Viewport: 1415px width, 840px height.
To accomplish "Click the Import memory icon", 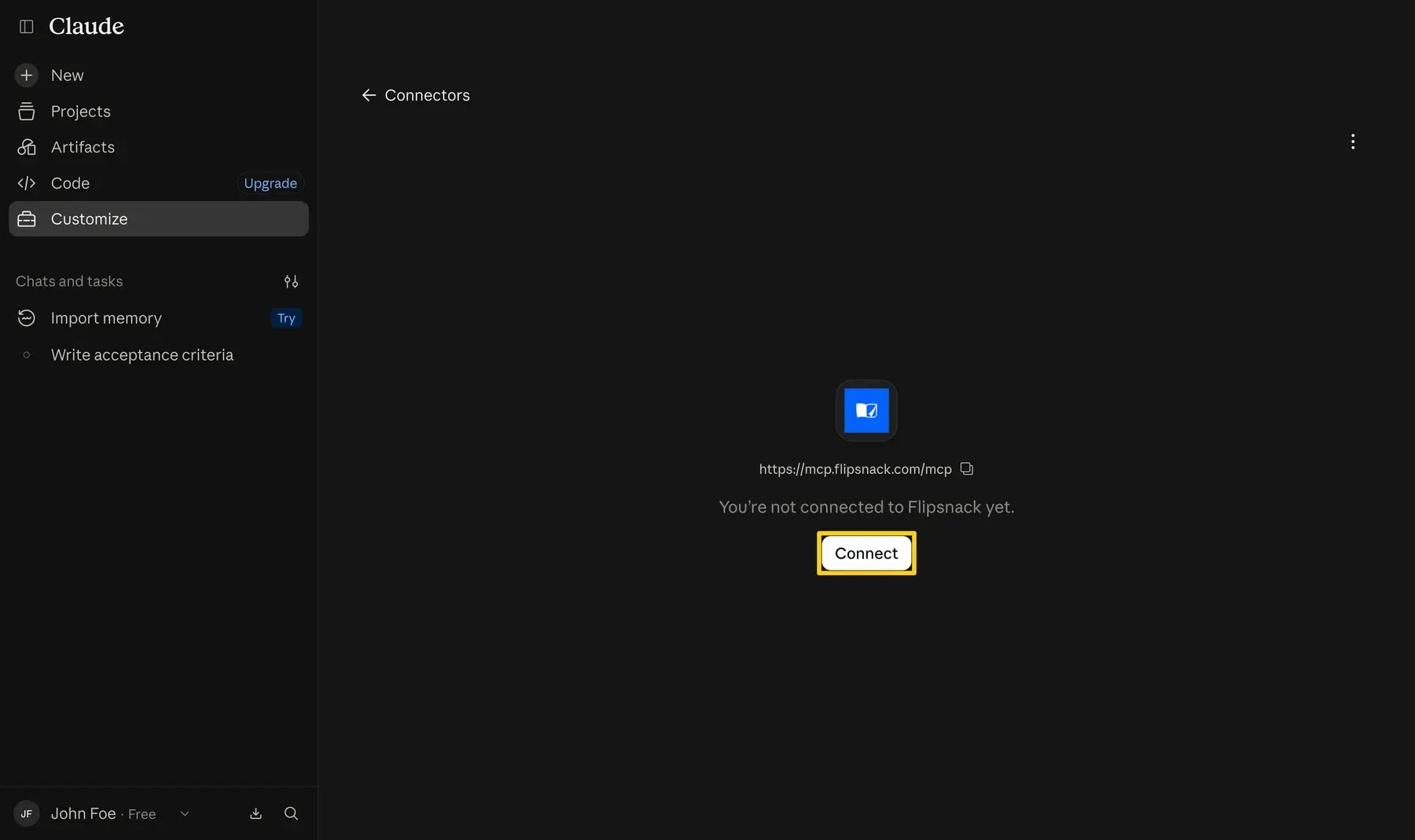I will [26, 318].
